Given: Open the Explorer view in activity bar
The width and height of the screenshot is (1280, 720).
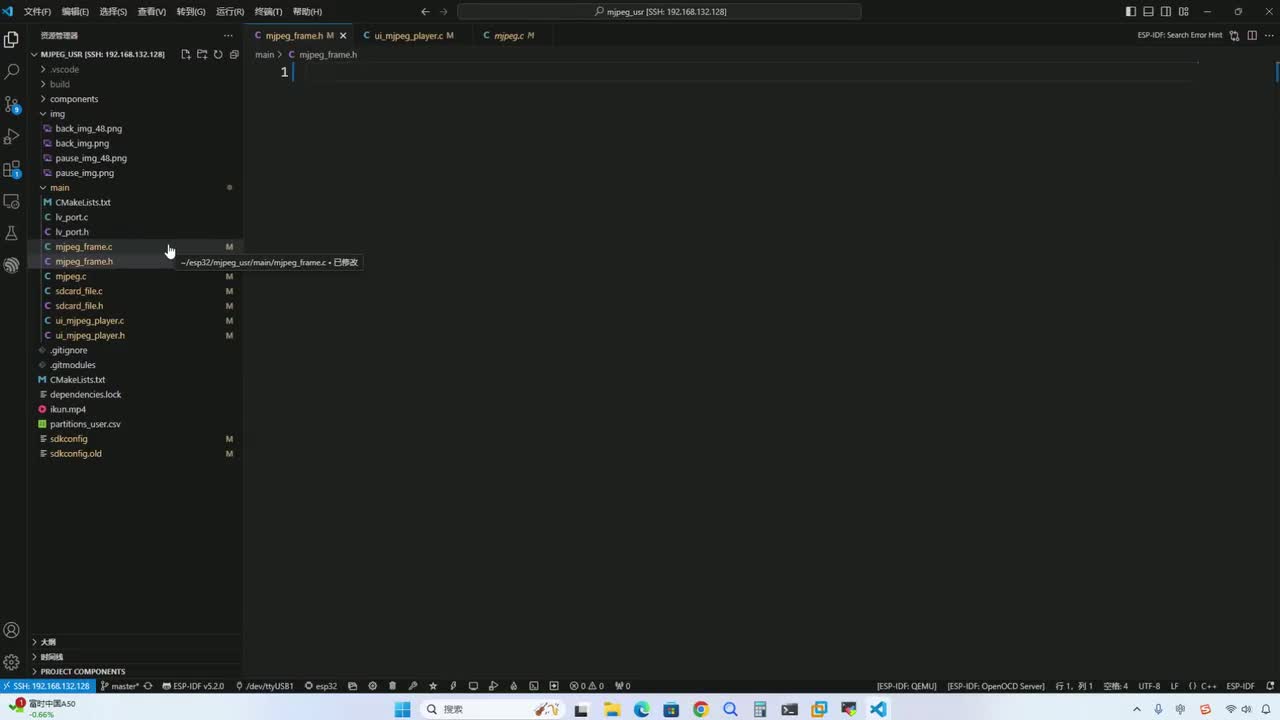Looking at the screenshot, I should (12, 40).
